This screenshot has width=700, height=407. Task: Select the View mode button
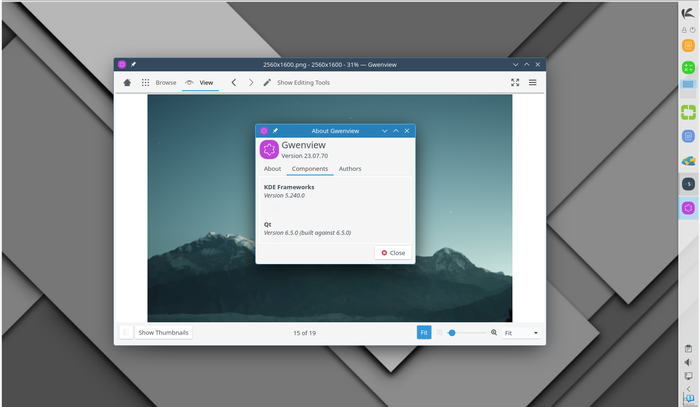(x=200, y=83)
